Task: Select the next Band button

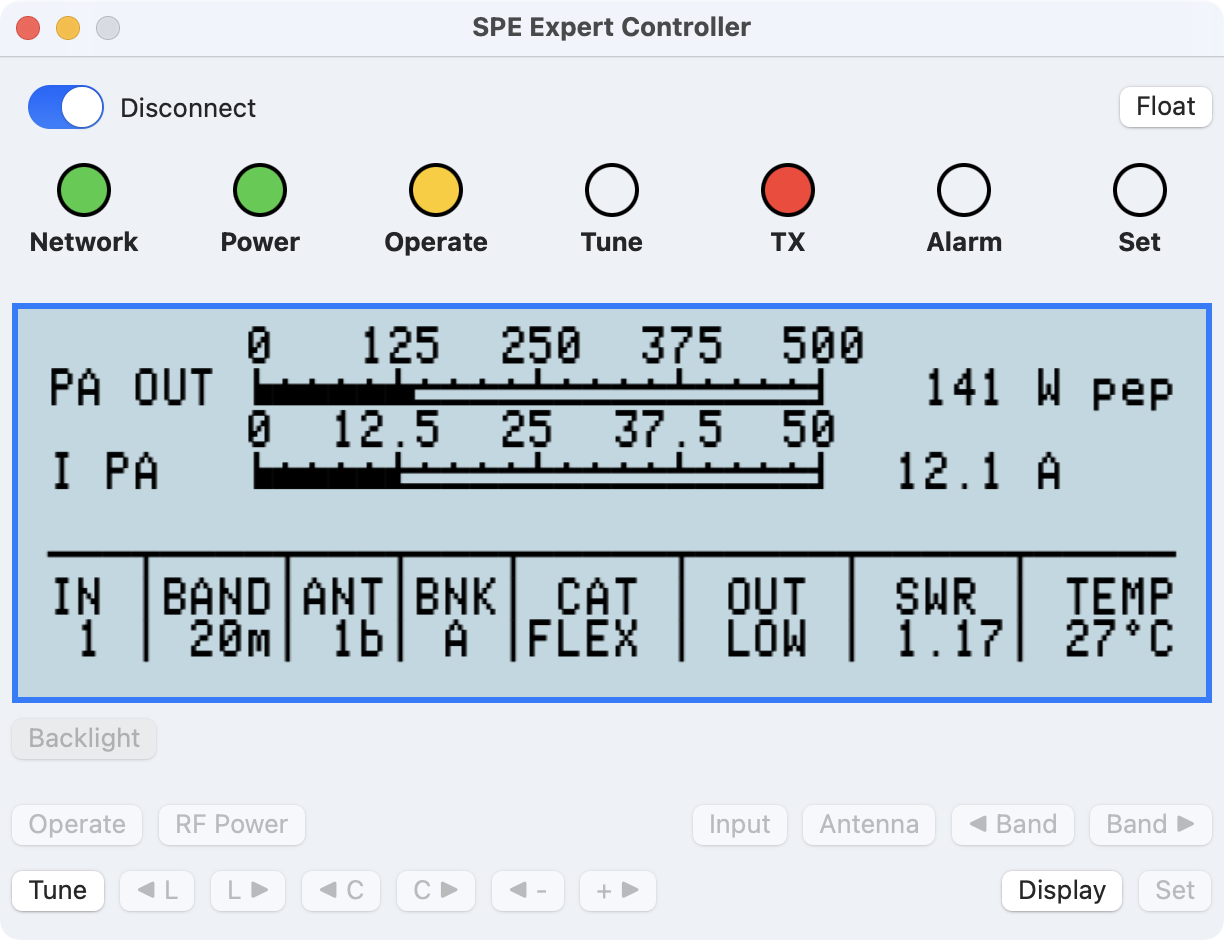Action: coord(1151,825)
